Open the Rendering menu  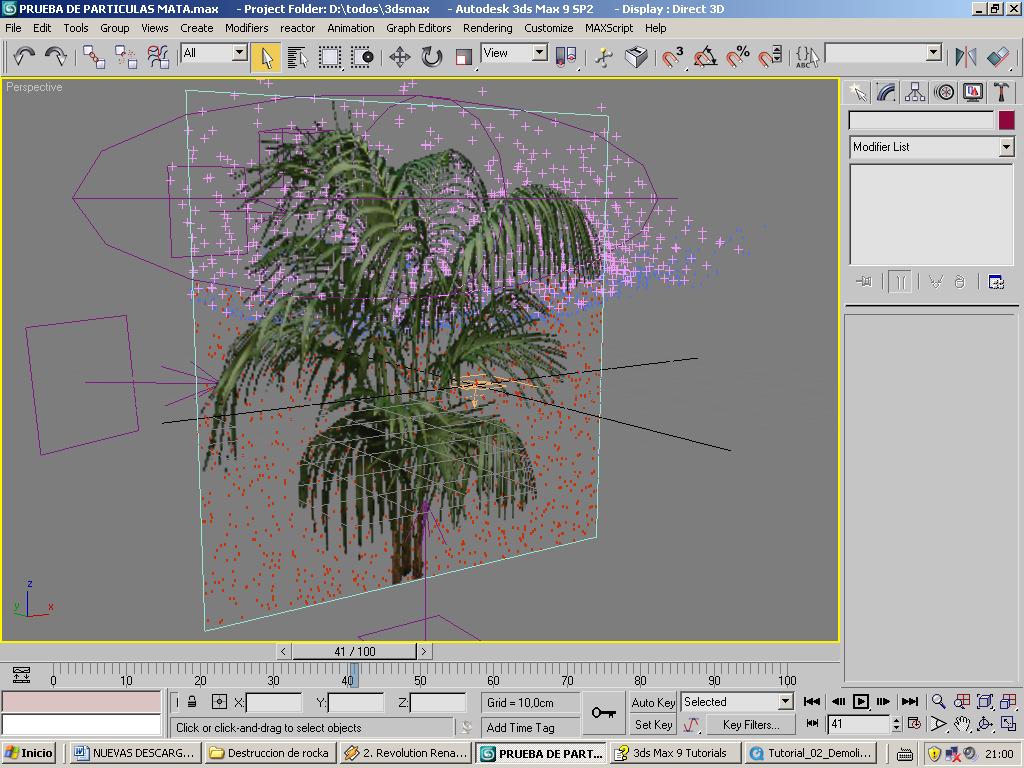[487, 28]
